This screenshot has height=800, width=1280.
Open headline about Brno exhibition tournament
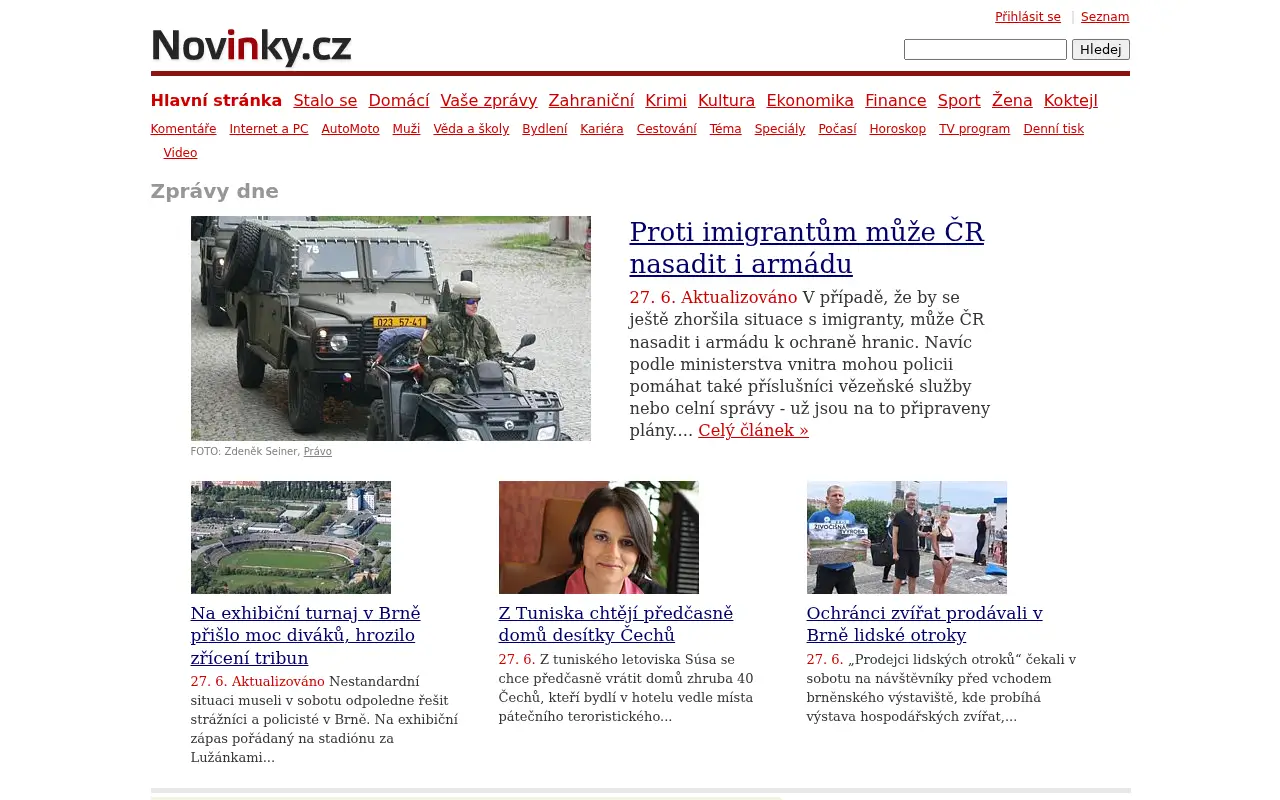[x=306, y=635]
